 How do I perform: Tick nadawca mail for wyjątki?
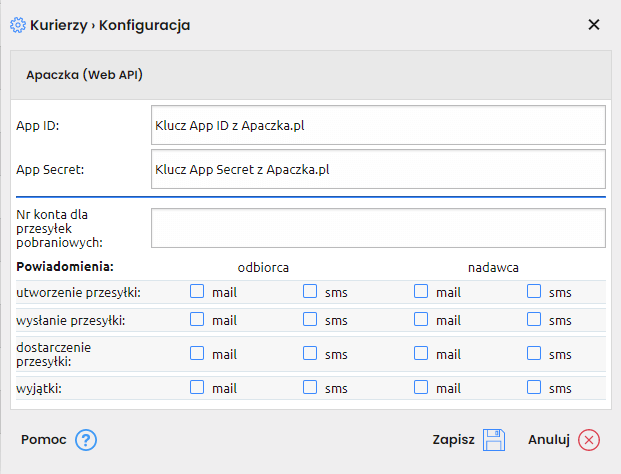click(x=421, y=387)
